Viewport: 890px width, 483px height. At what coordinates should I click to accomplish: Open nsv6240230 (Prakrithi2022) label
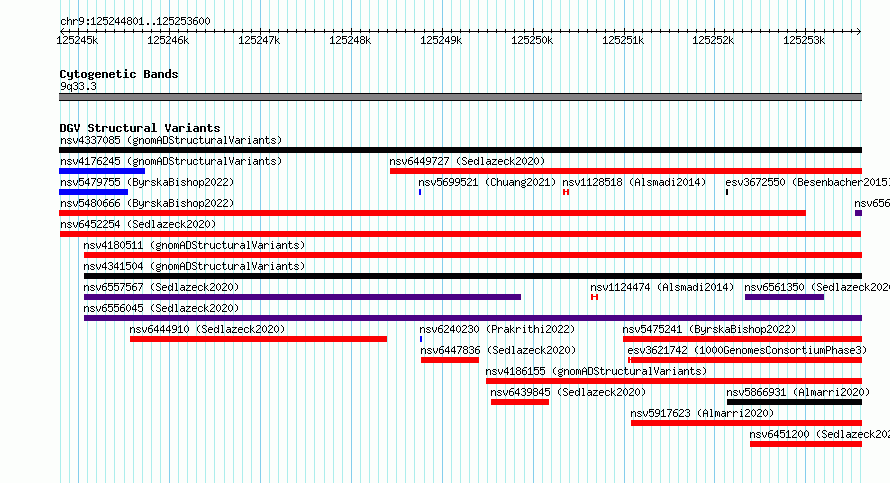pos(497,329)
